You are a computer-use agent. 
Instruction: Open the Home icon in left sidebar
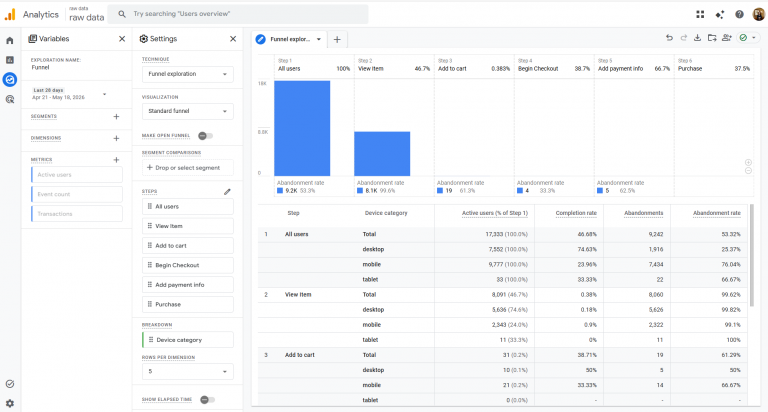[x=10, y=41]
